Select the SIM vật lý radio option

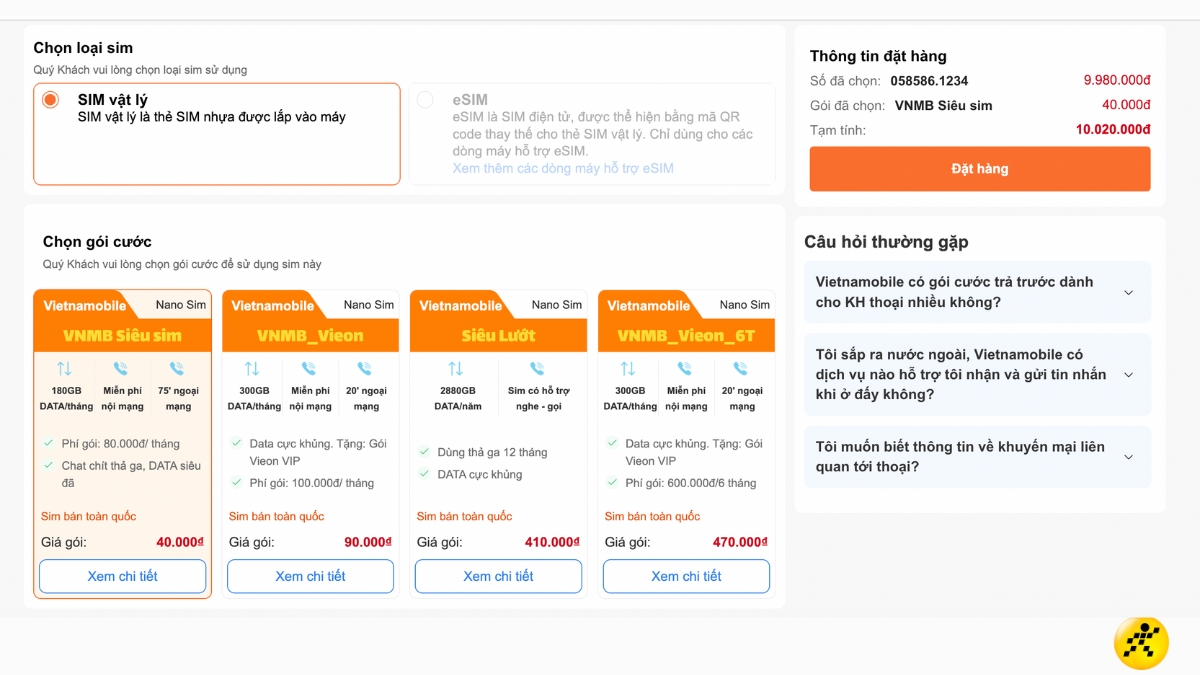(x=50, y=100)
